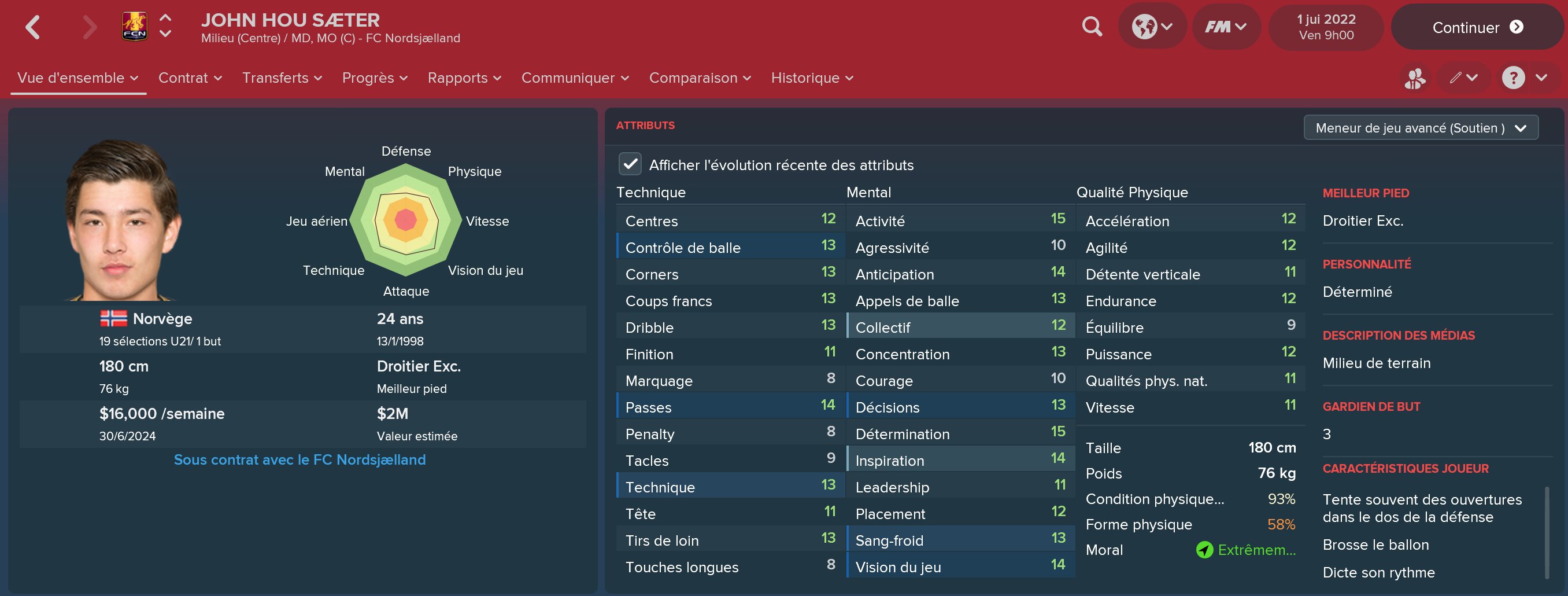The width and height of the screenshot is (1568, 596).
Task: Open the Contrat menu tab
Action: pos(190,78)
